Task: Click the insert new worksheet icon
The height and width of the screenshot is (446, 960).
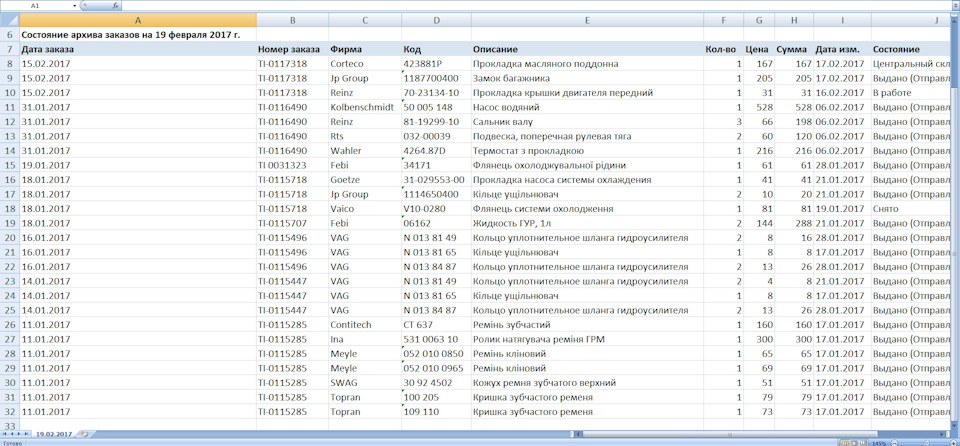Action: (84, 434)
